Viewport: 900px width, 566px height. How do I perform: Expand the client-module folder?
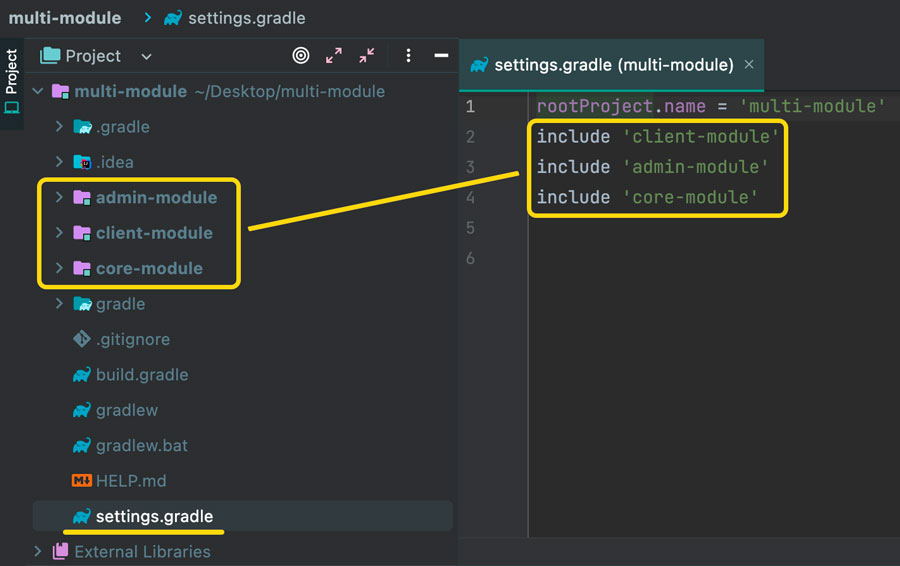[59, 232]
